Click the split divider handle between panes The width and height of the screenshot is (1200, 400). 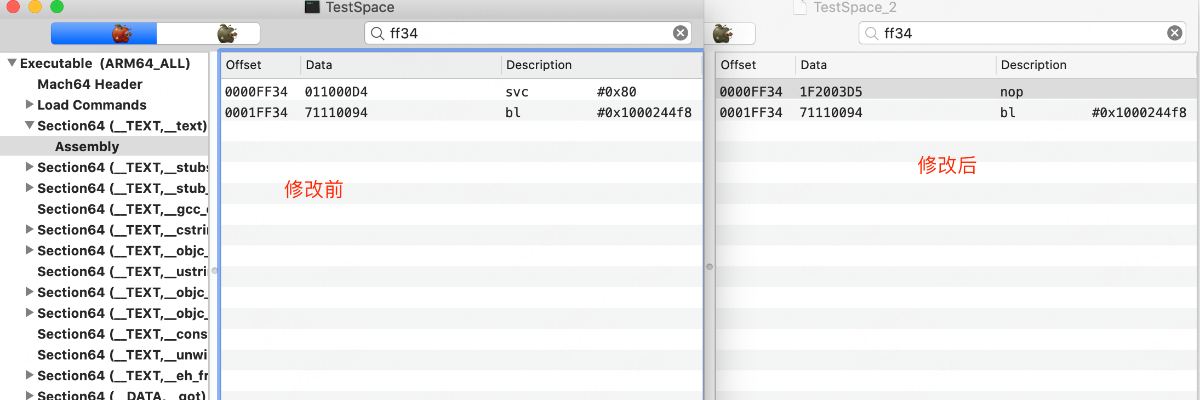710,266
